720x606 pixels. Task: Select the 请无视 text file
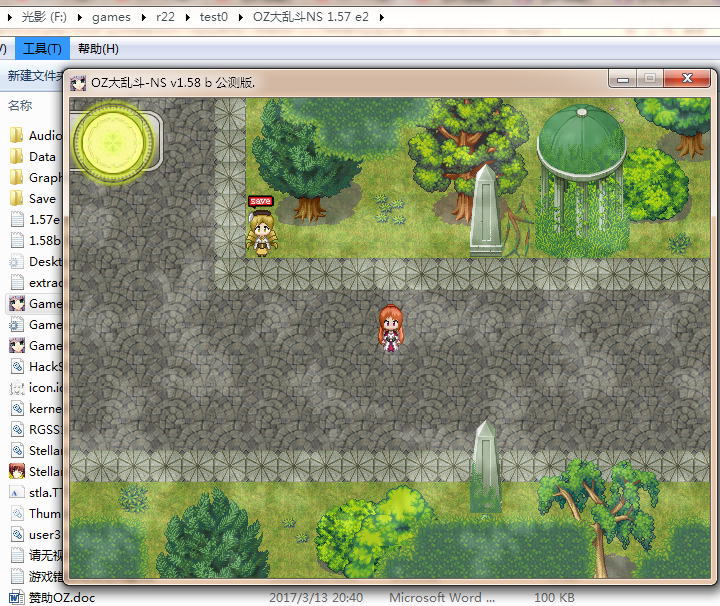[36, 556]
